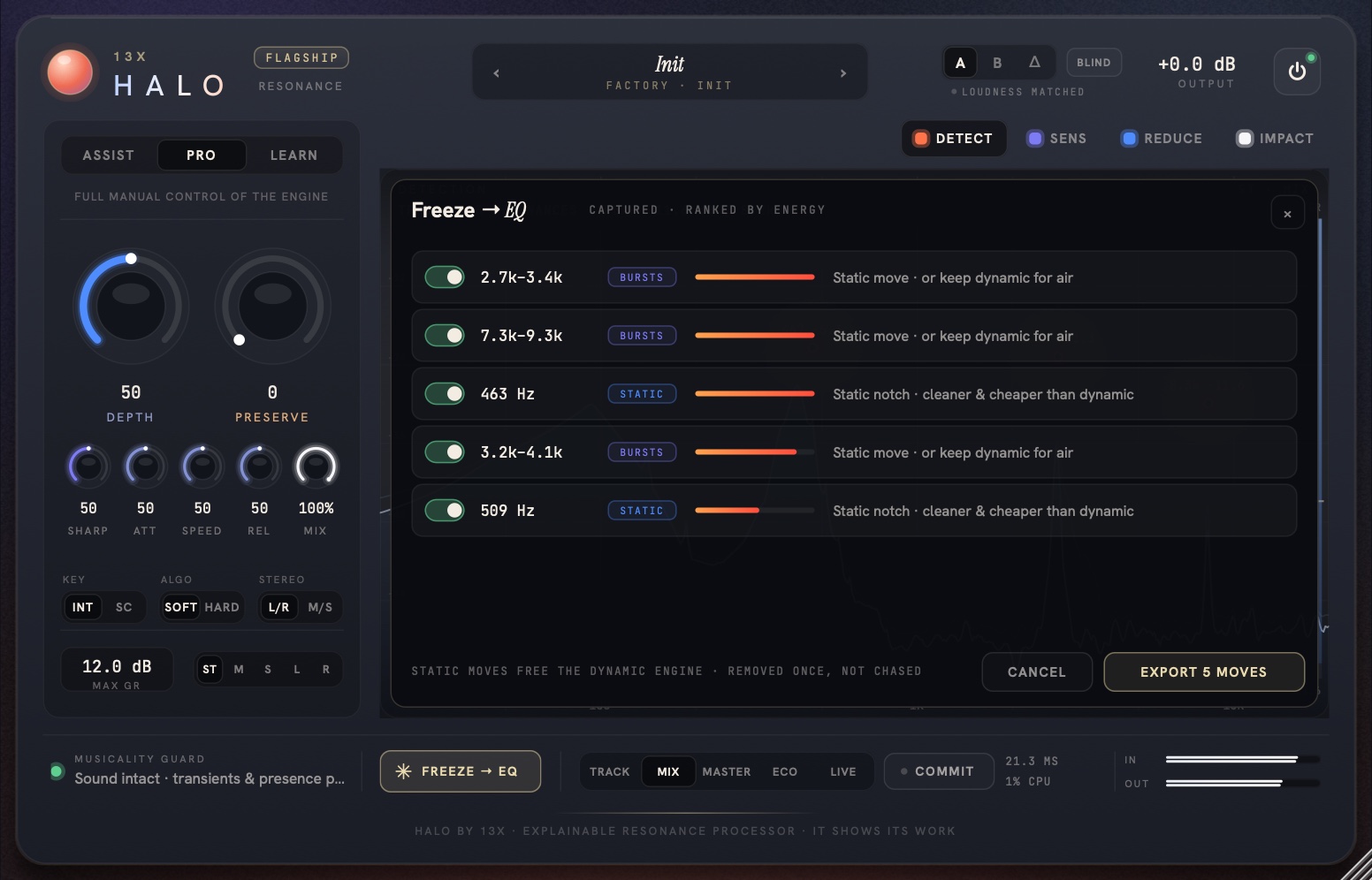Screen dimensions: 1372x880
Task: Select the DETECT view tab
Action: 953,139
